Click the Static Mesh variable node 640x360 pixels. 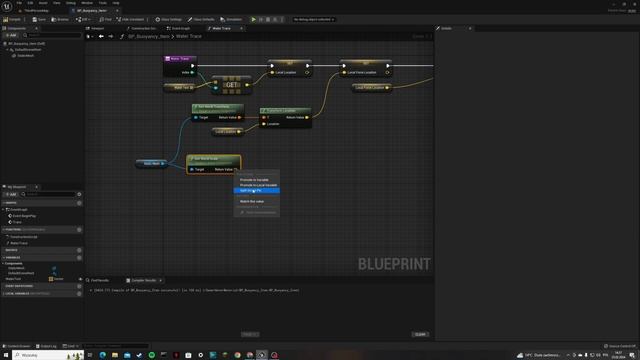pyautogui.click(x=151, y=163)
